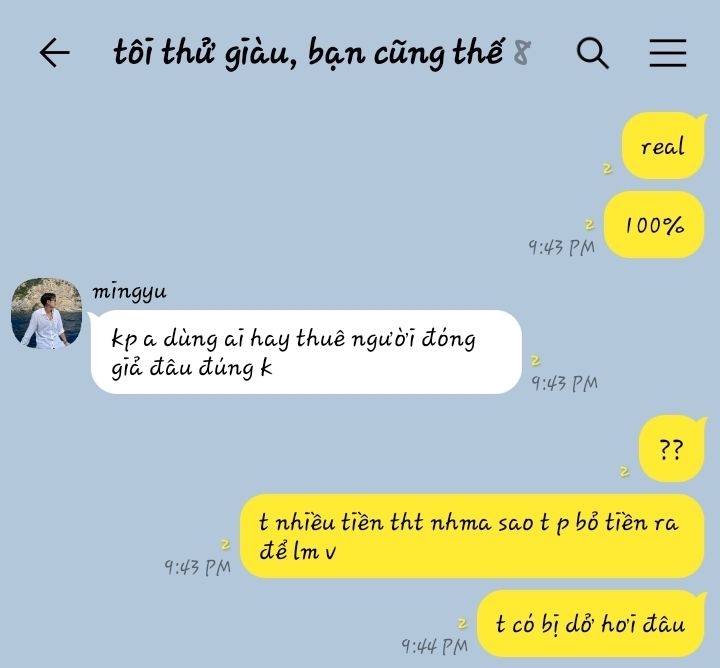This screenshot has width=720, height=668.
Task: Select the "??" message bubble
Action: [x=672, y=449]
